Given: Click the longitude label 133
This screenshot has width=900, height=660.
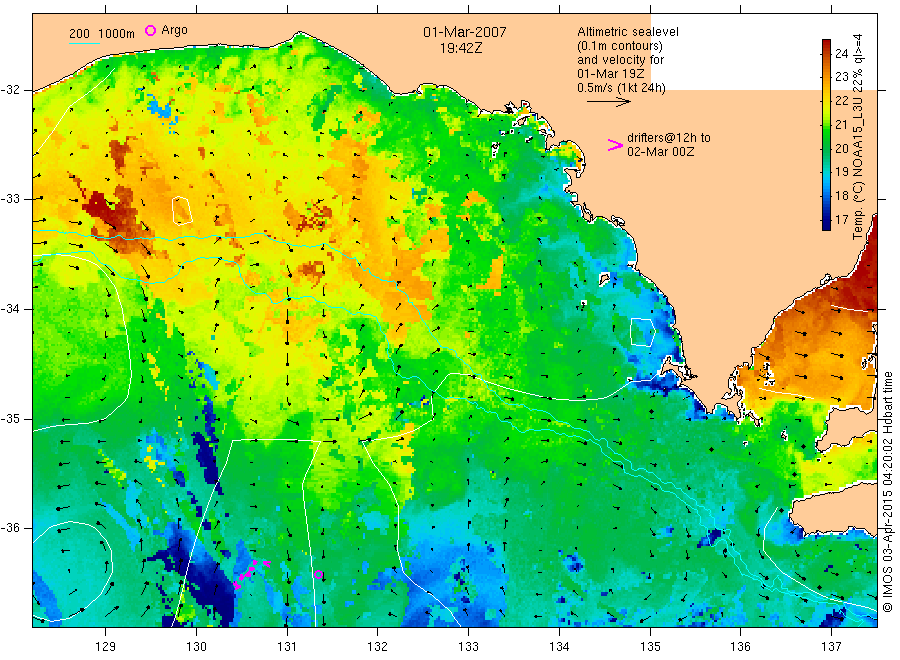Looking at the screenshot, I should pyautogui.click(x=468, y=647).
